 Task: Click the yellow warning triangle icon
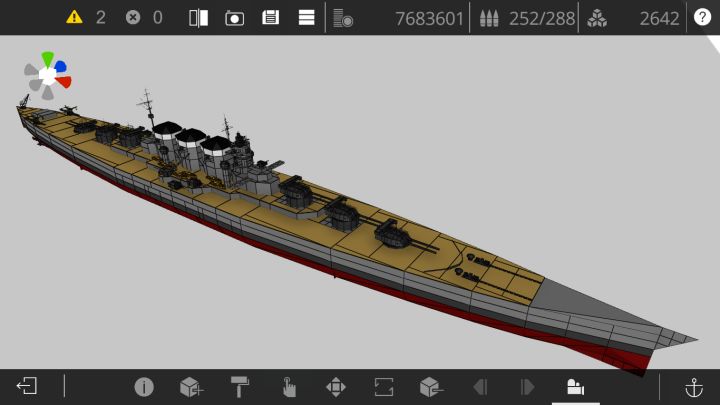74,17
